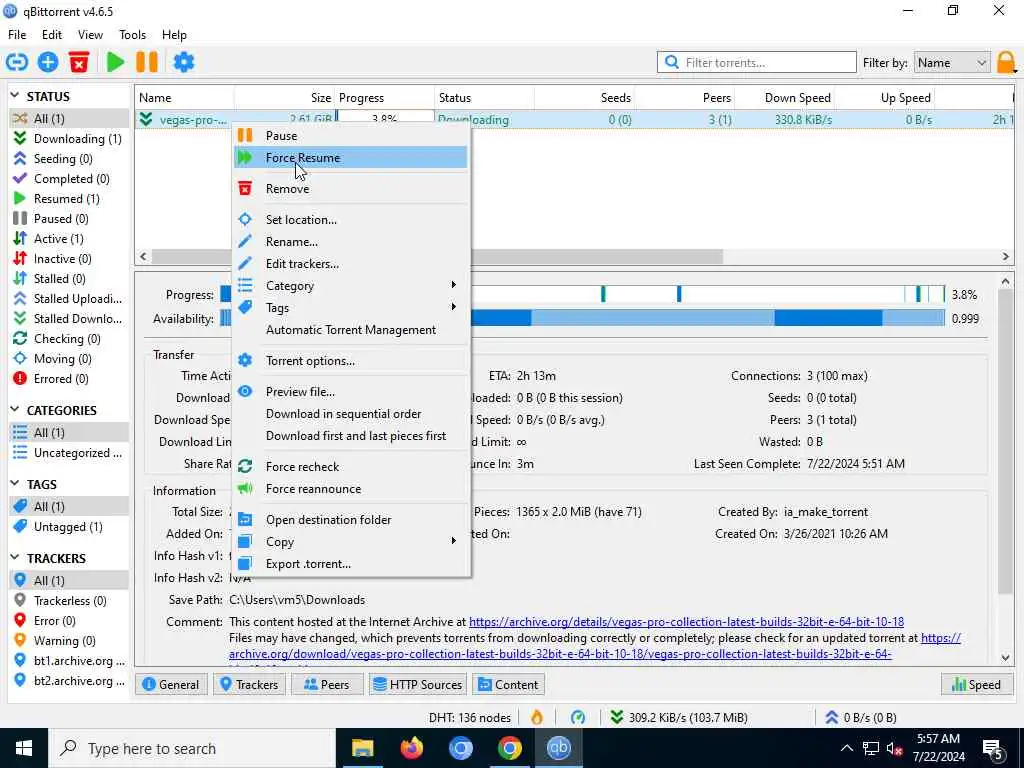Select the Errored (0) status filter

point(69,379)
